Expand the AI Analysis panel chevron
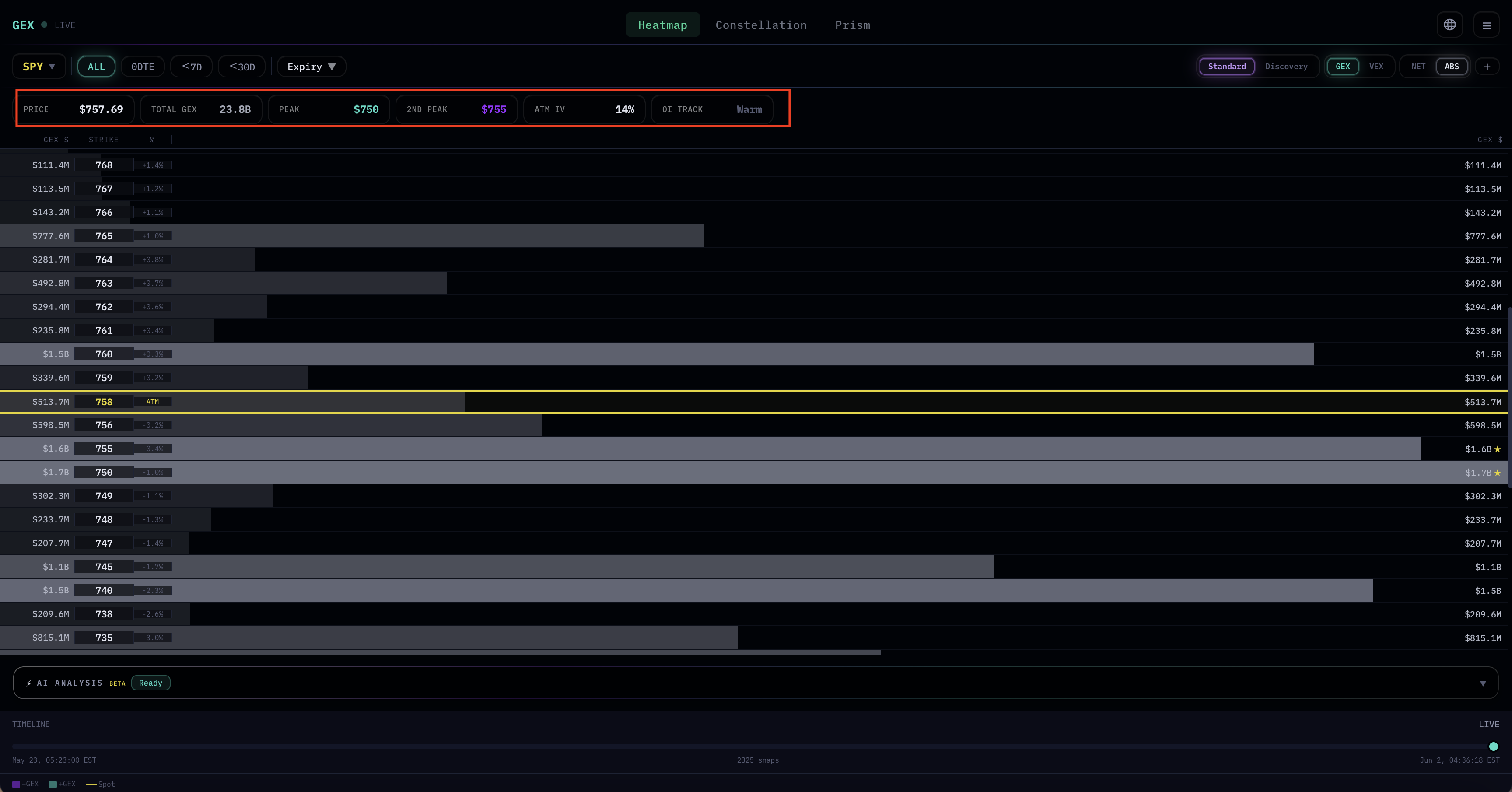 tap(1483, 683)
